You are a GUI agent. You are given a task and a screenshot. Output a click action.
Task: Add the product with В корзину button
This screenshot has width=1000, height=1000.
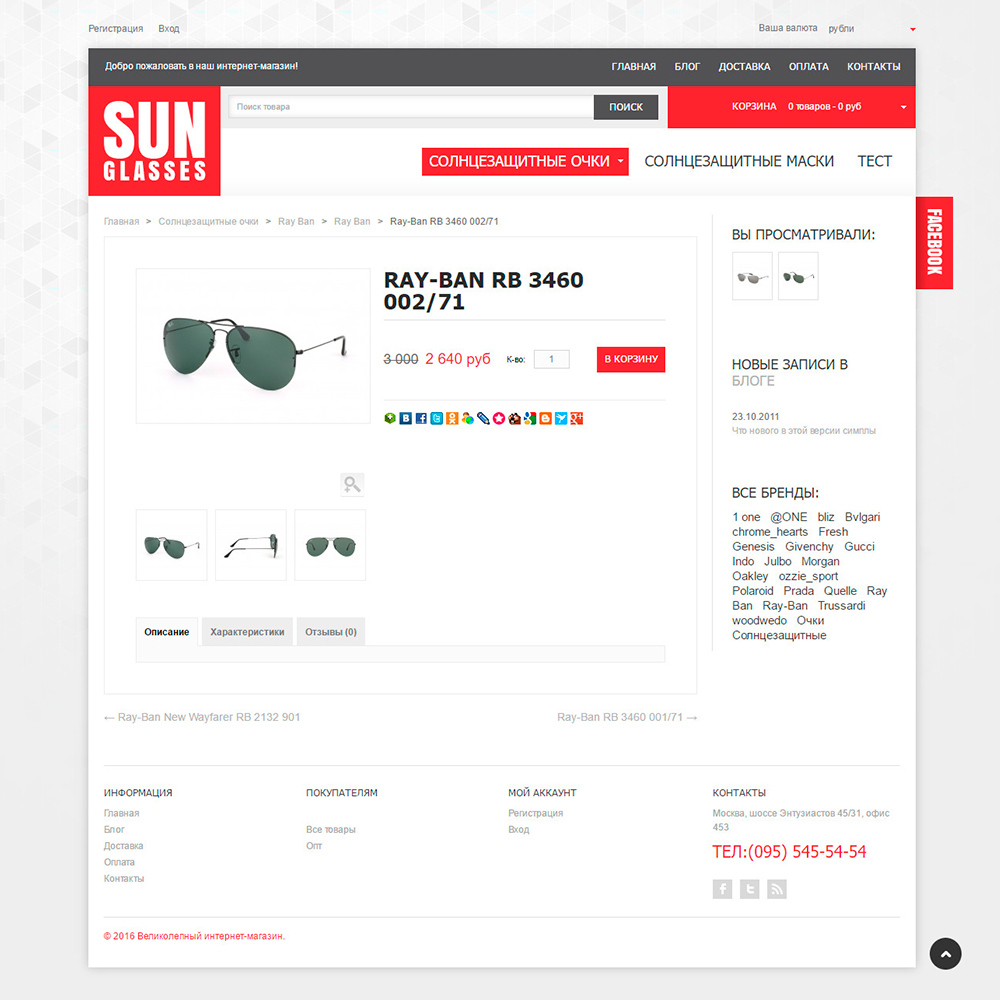631,359
